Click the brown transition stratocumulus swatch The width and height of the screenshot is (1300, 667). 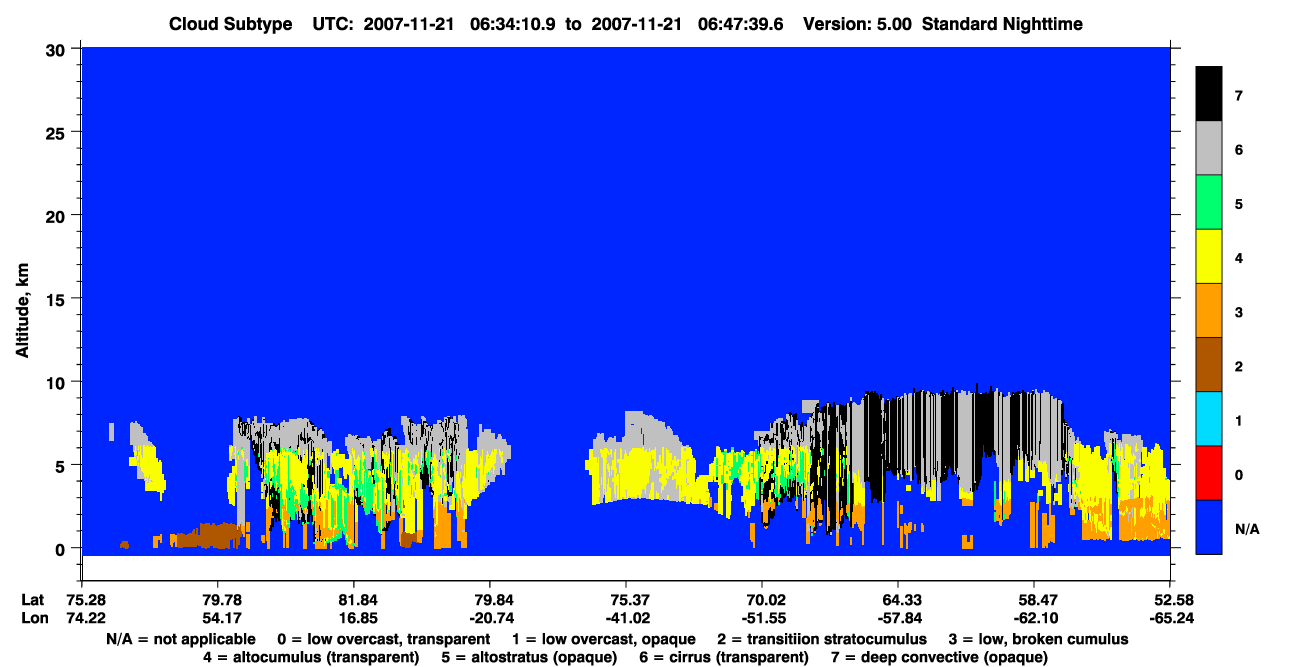click(x=1209, y=365)
